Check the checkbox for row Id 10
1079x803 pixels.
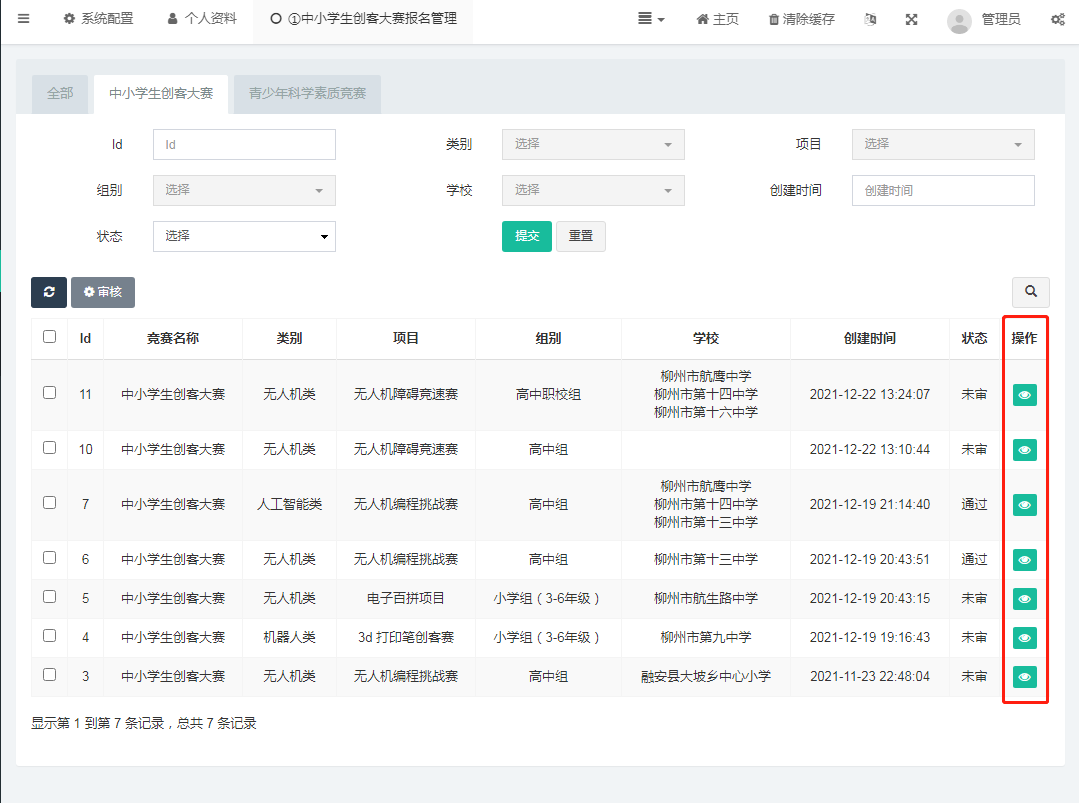50,448
